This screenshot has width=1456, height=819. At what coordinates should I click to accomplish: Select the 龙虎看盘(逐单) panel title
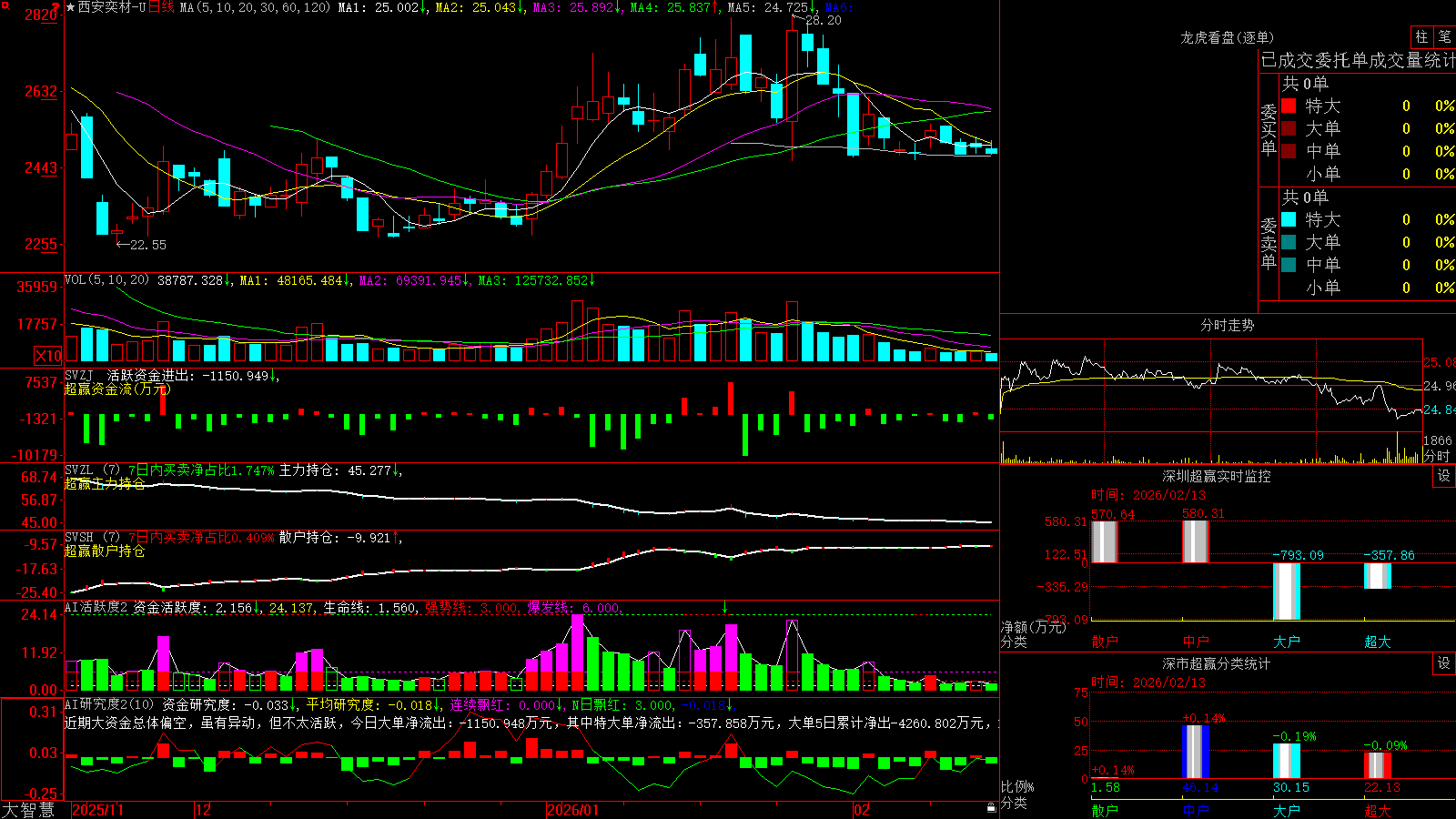tap(1227, 37)
